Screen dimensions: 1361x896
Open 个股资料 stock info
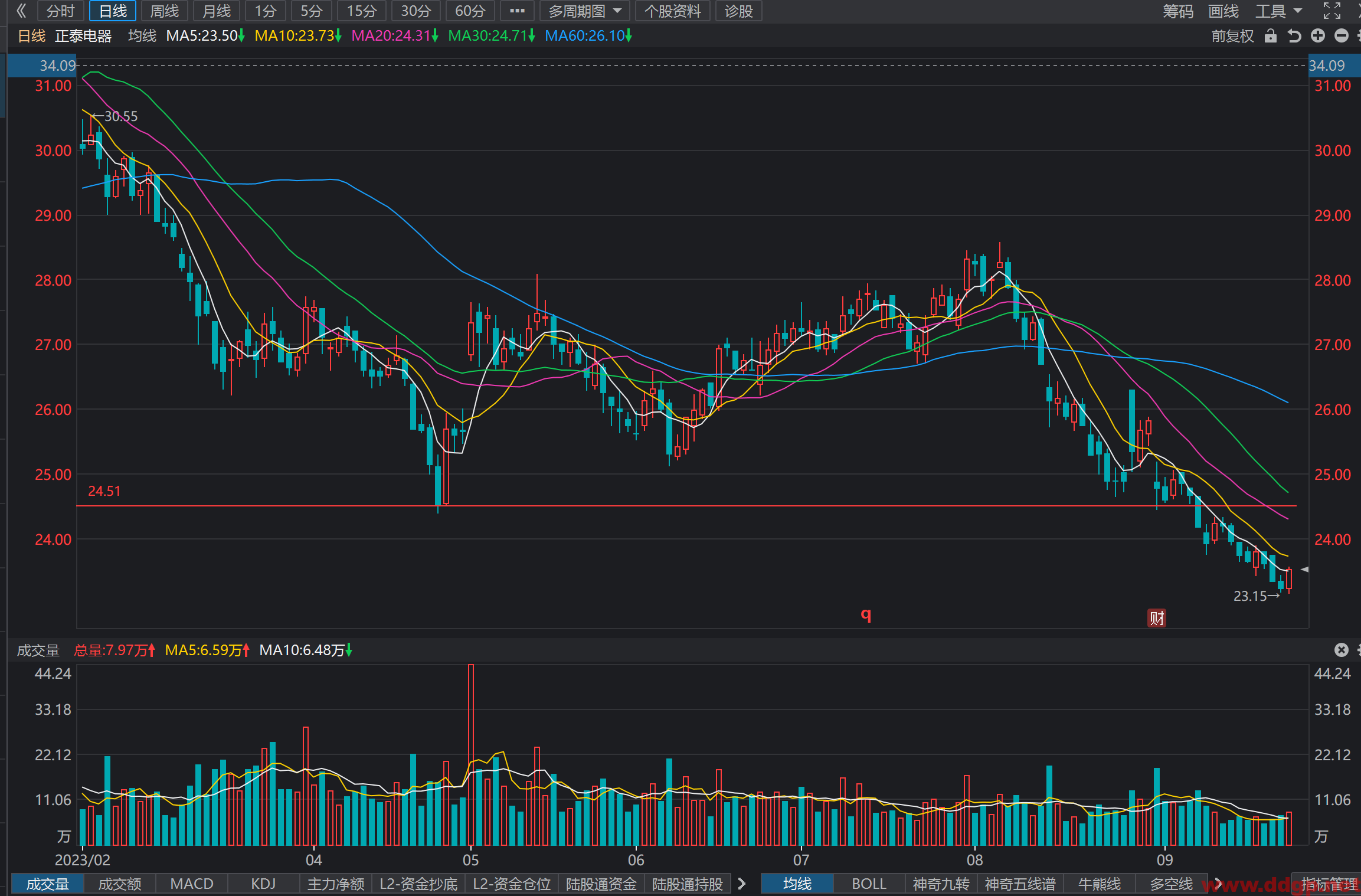pos(673,11)
